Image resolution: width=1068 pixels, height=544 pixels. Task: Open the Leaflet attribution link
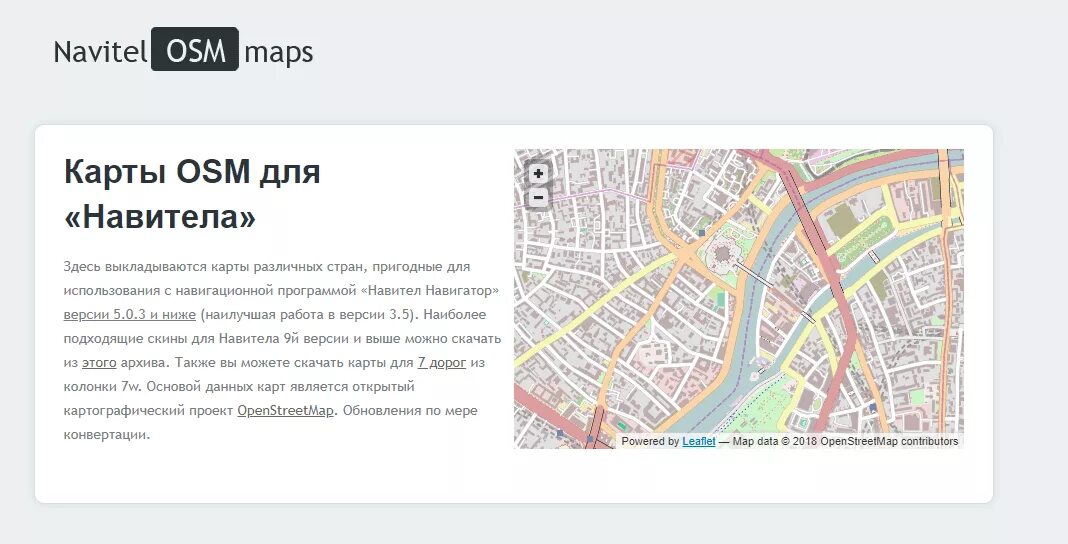point(699,441)
